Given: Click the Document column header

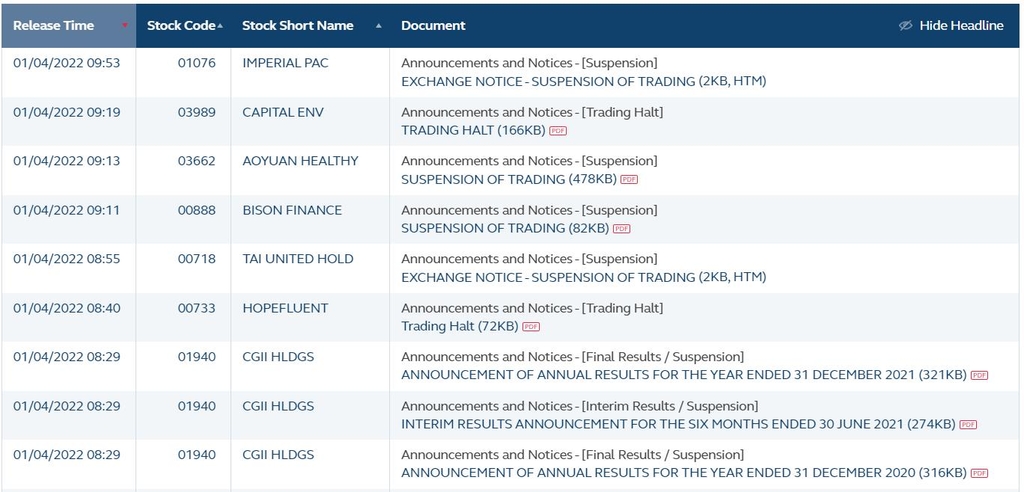Looking at the screenshot, I should (433, 26).
